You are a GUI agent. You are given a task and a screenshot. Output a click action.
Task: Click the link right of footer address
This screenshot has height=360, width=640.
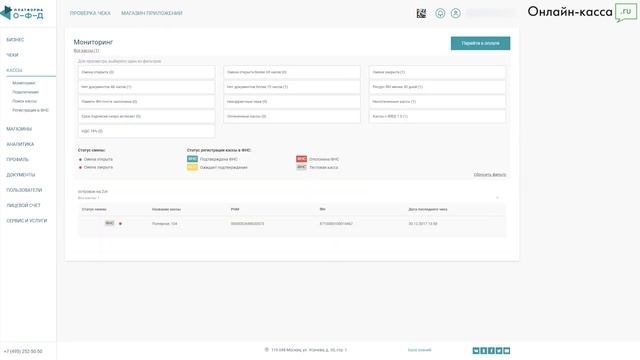pyautogui.click(x=419, y=350)
